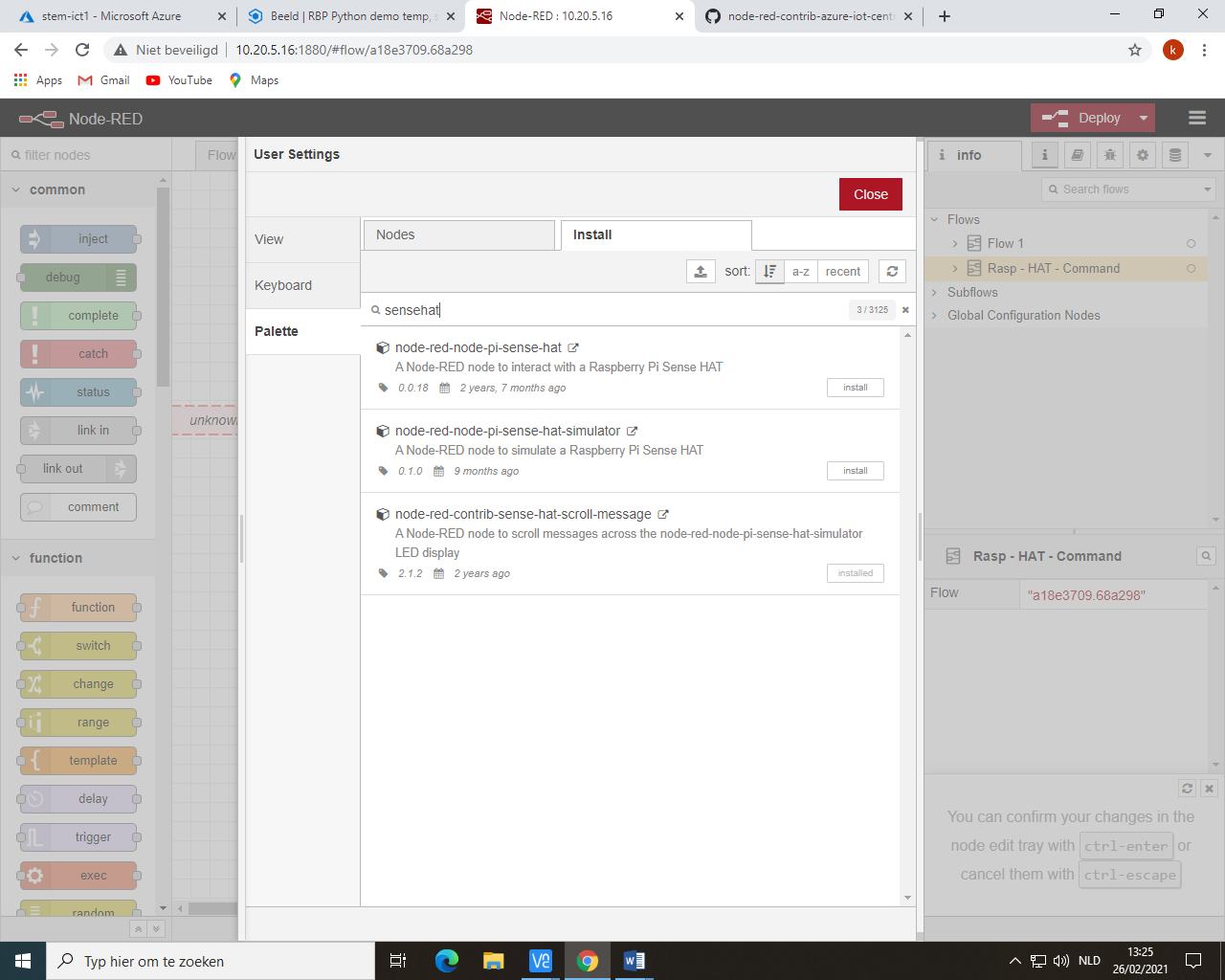Sort modules a-z

point(801,272)
